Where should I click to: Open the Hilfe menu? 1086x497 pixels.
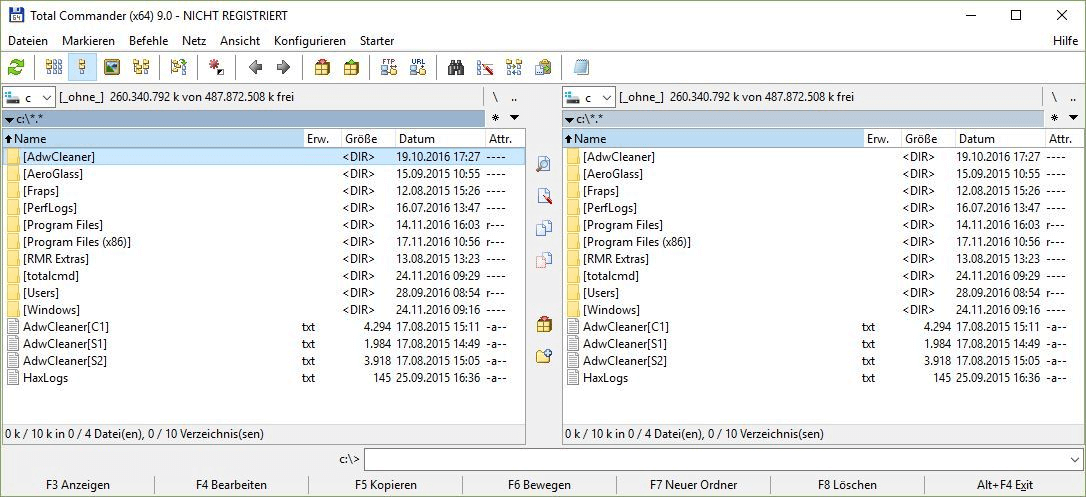point(1065,41)
